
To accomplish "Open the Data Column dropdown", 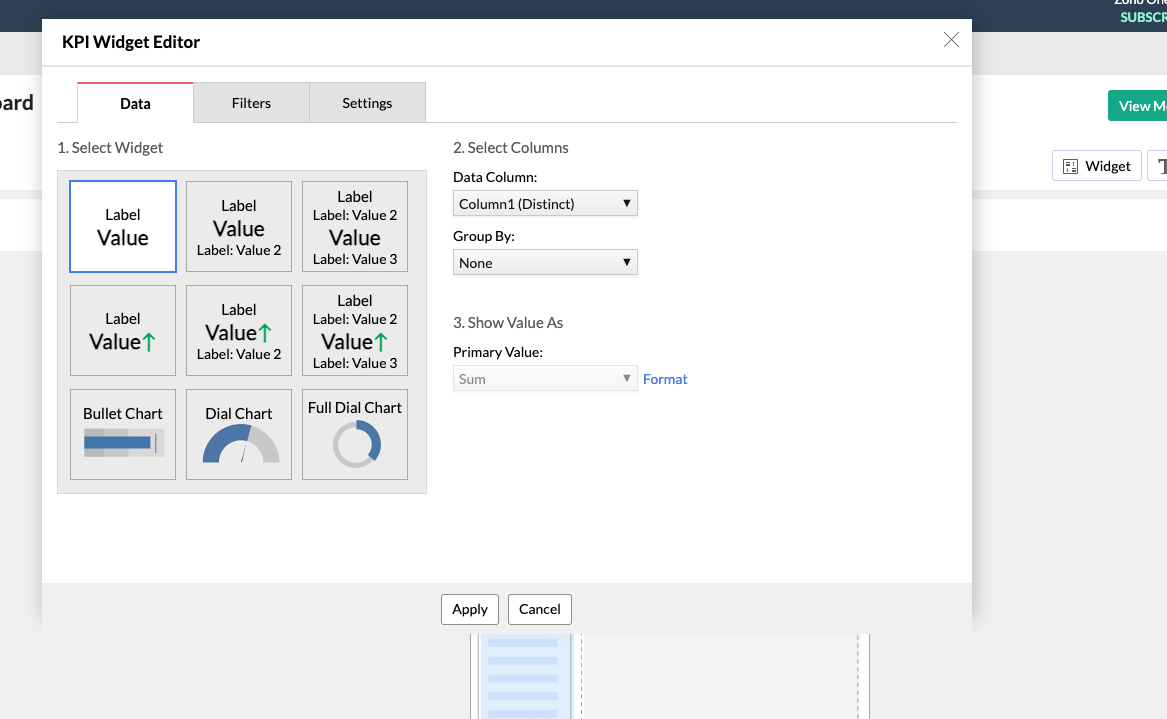I will pos(545,204).
